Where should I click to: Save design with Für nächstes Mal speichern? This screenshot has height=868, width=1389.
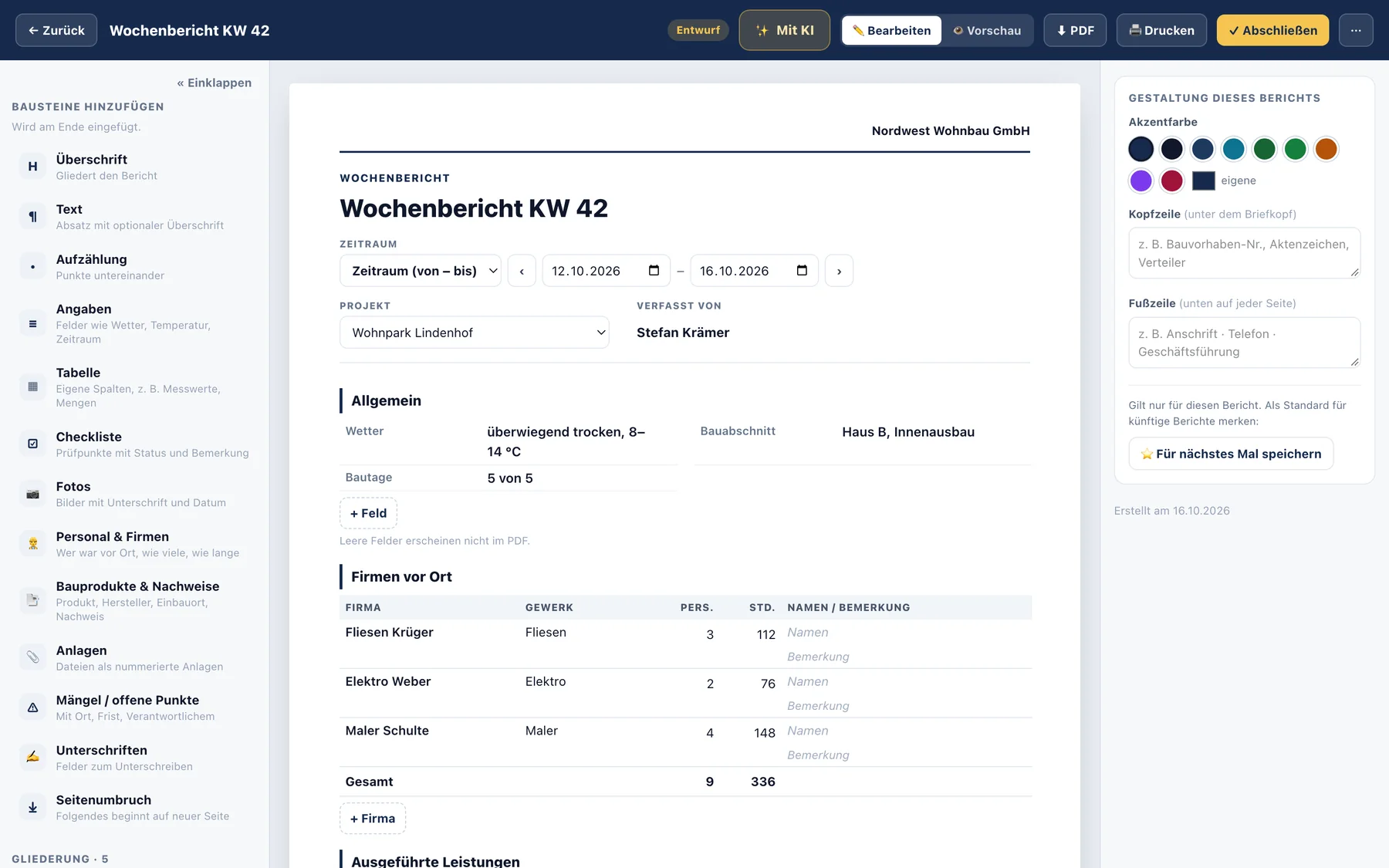pyautogui.click(x=1231, y=454)
